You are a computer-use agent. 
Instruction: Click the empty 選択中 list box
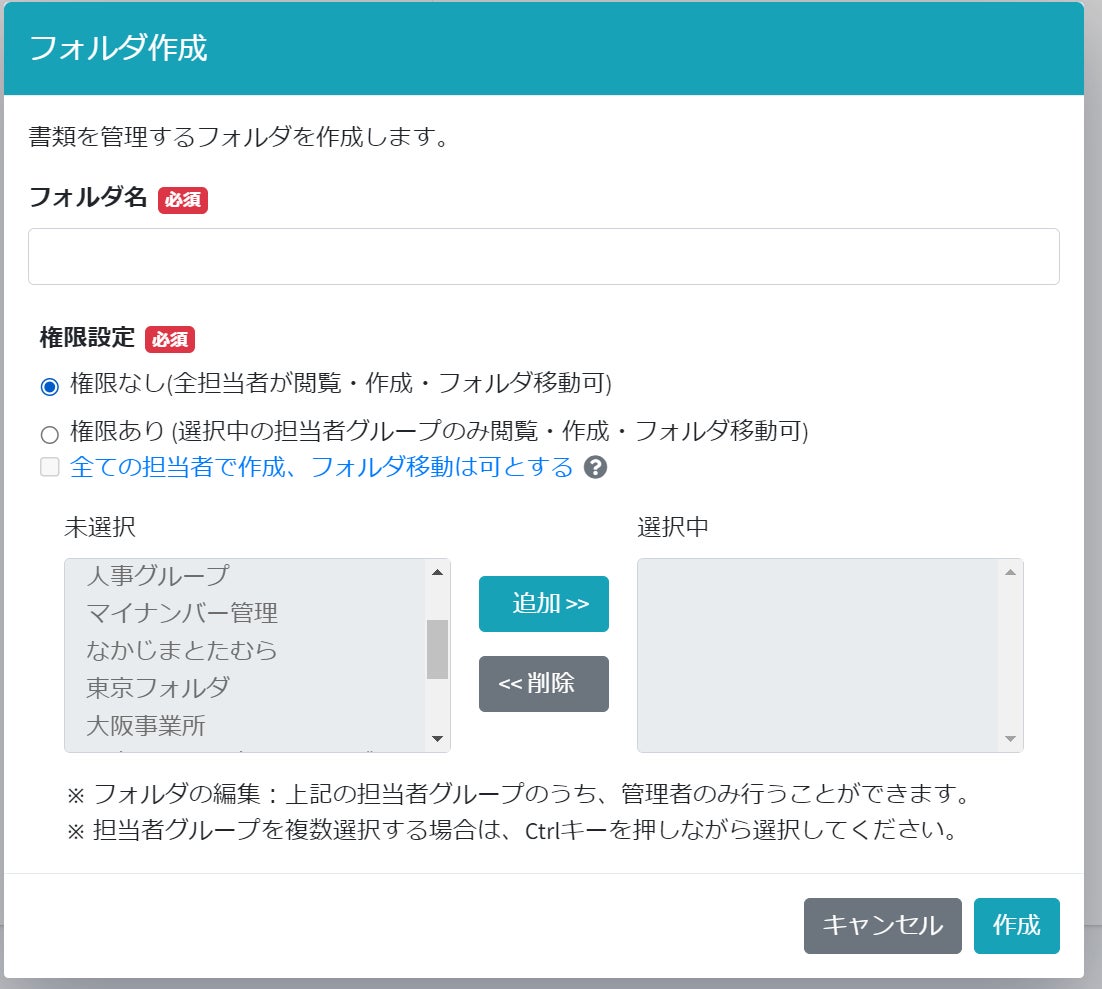pos(817,655)
